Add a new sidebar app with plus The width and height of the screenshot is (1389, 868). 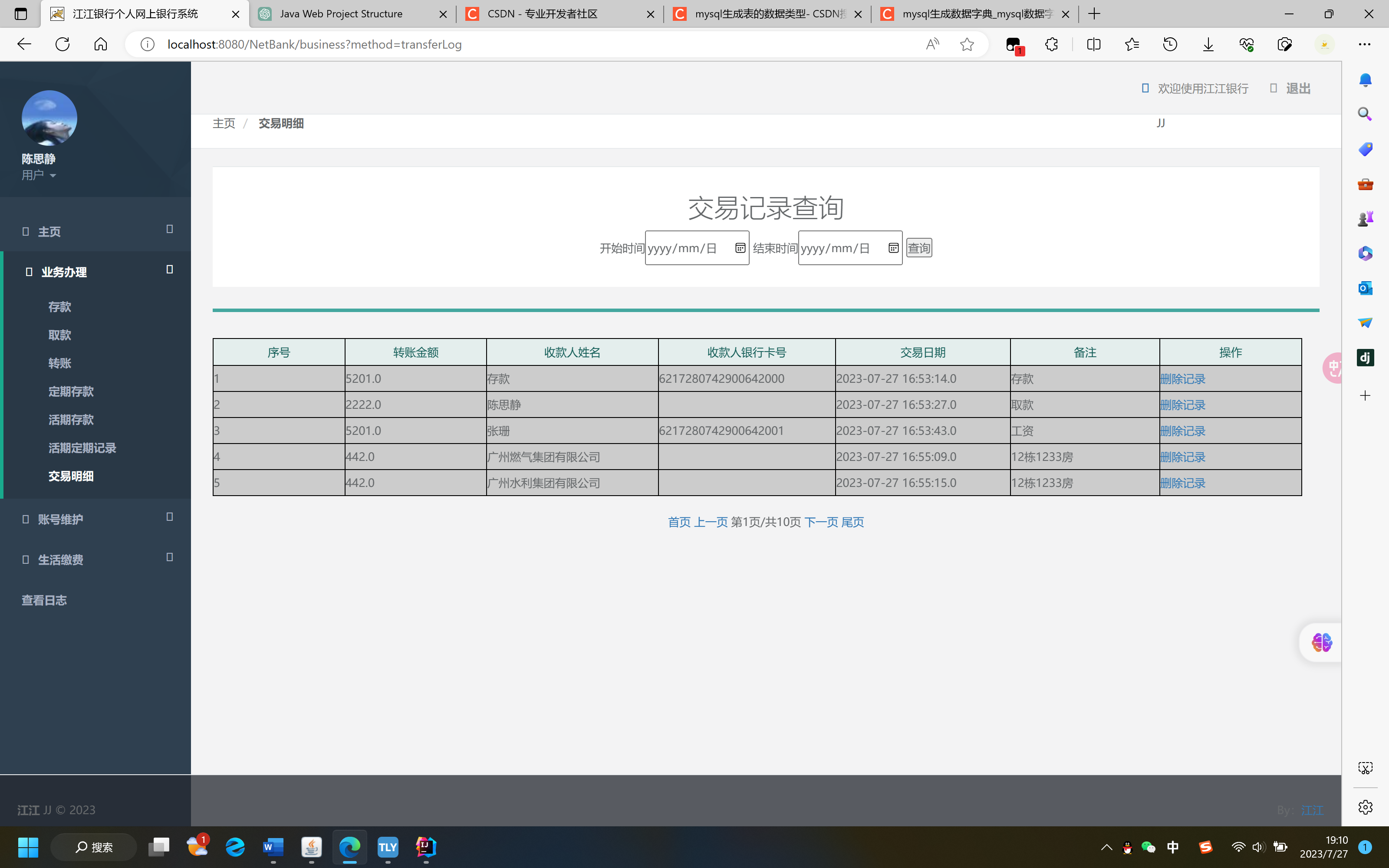coord(1366,395)
